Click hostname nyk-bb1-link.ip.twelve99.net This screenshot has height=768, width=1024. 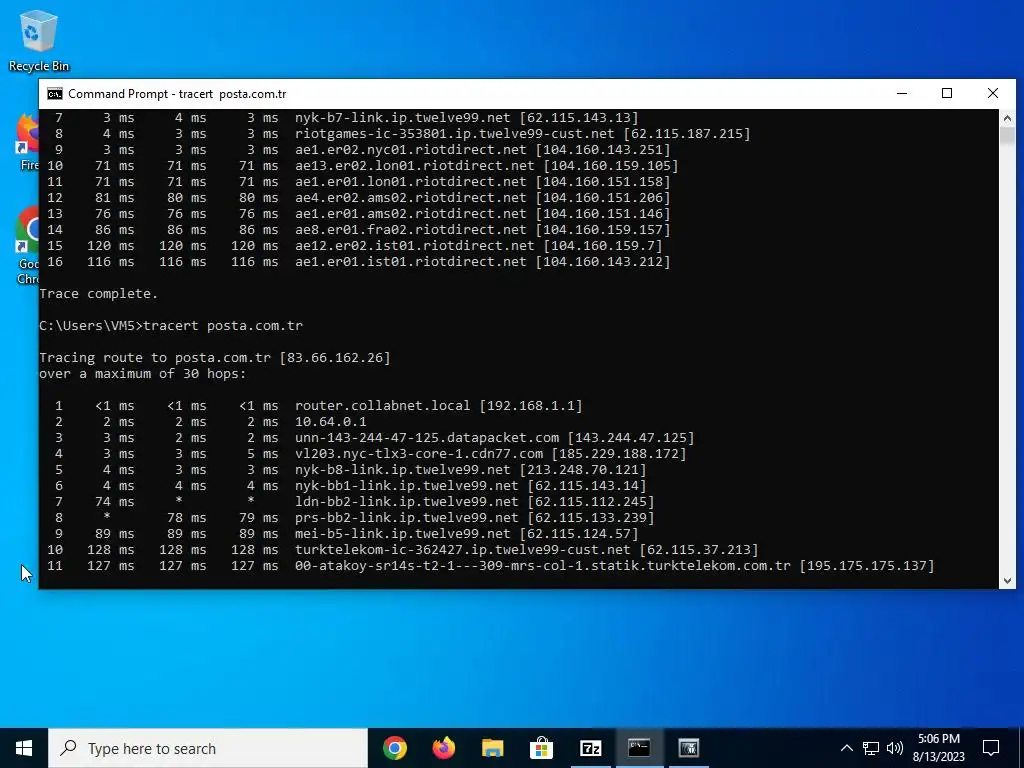point(406,486)
